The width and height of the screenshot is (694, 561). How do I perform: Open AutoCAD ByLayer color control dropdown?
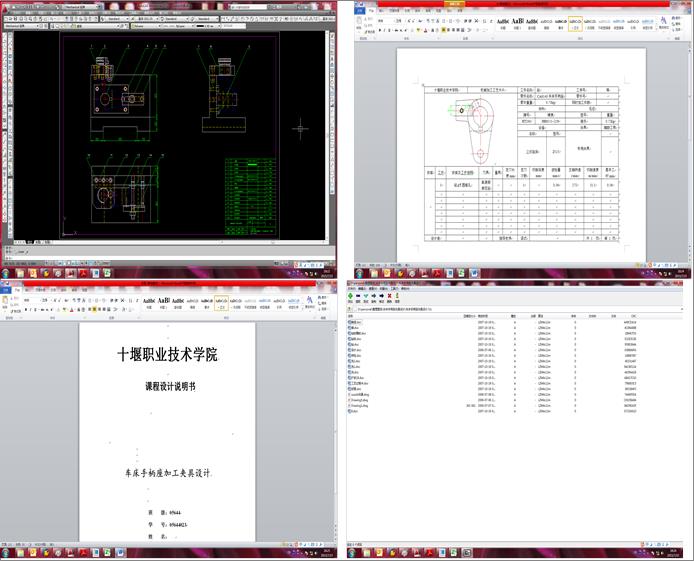[145, 26]
